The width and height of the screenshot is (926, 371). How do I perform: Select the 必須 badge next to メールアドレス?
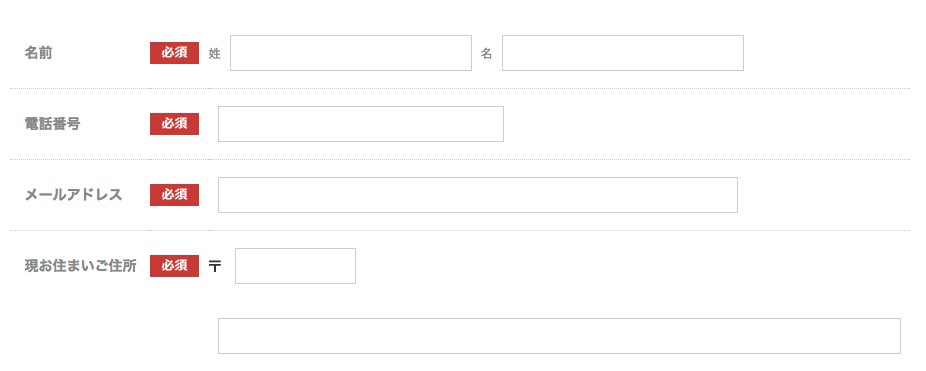click(174, 195)
